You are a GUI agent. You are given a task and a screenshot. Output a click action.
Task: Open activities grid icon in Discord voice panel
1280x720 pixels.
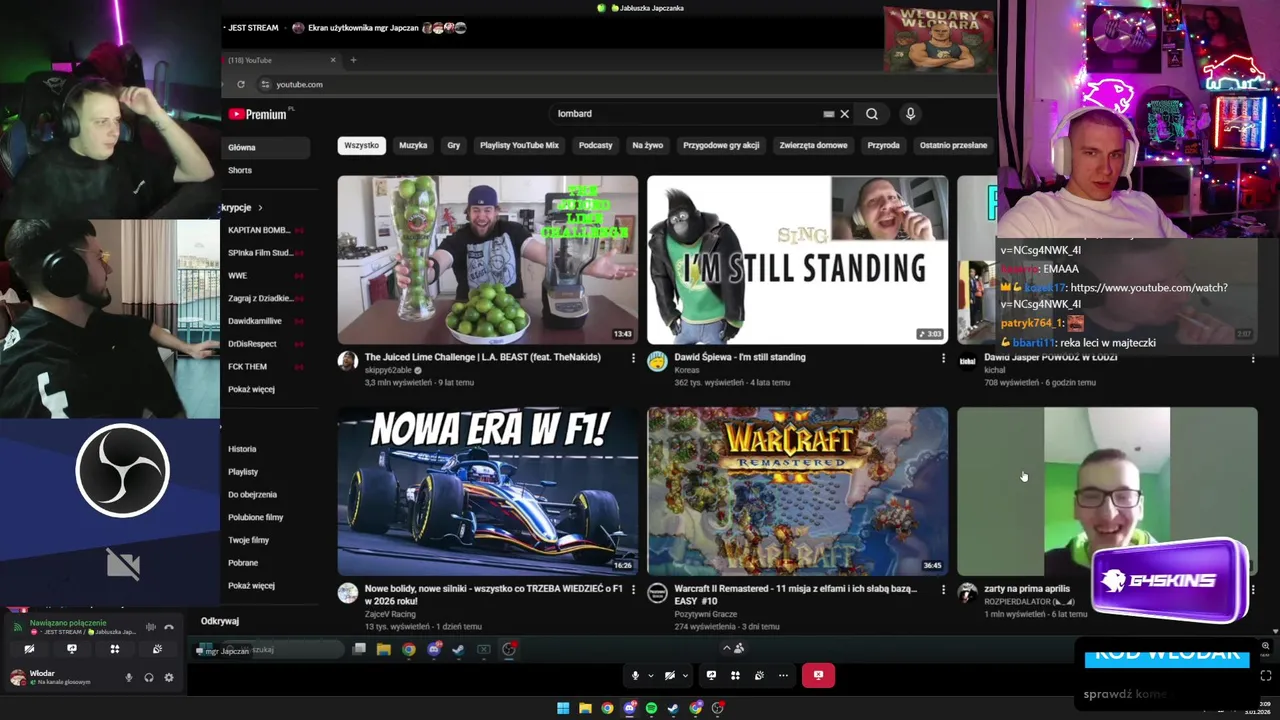coord(115,649)
